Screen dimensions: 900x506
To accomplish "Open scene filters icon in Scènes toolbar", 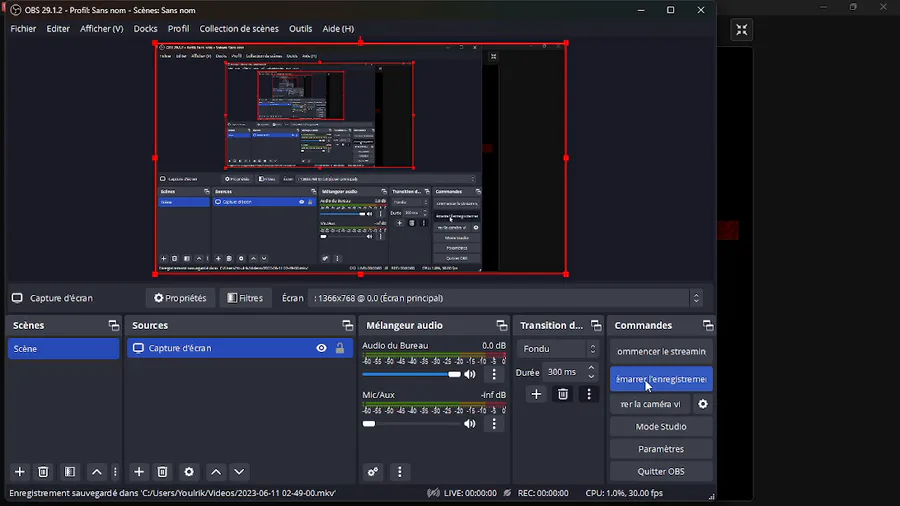I will (x=69, y=472).
